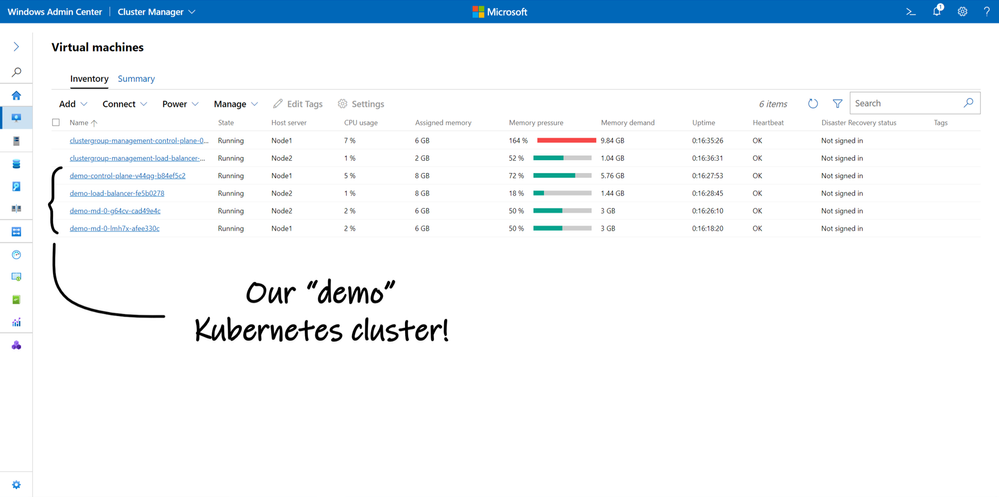Viewport: 999px width, 497px height.
Task: Open clustergroup-management-load-balancer VM link
Action: click(x=138, y=158)
